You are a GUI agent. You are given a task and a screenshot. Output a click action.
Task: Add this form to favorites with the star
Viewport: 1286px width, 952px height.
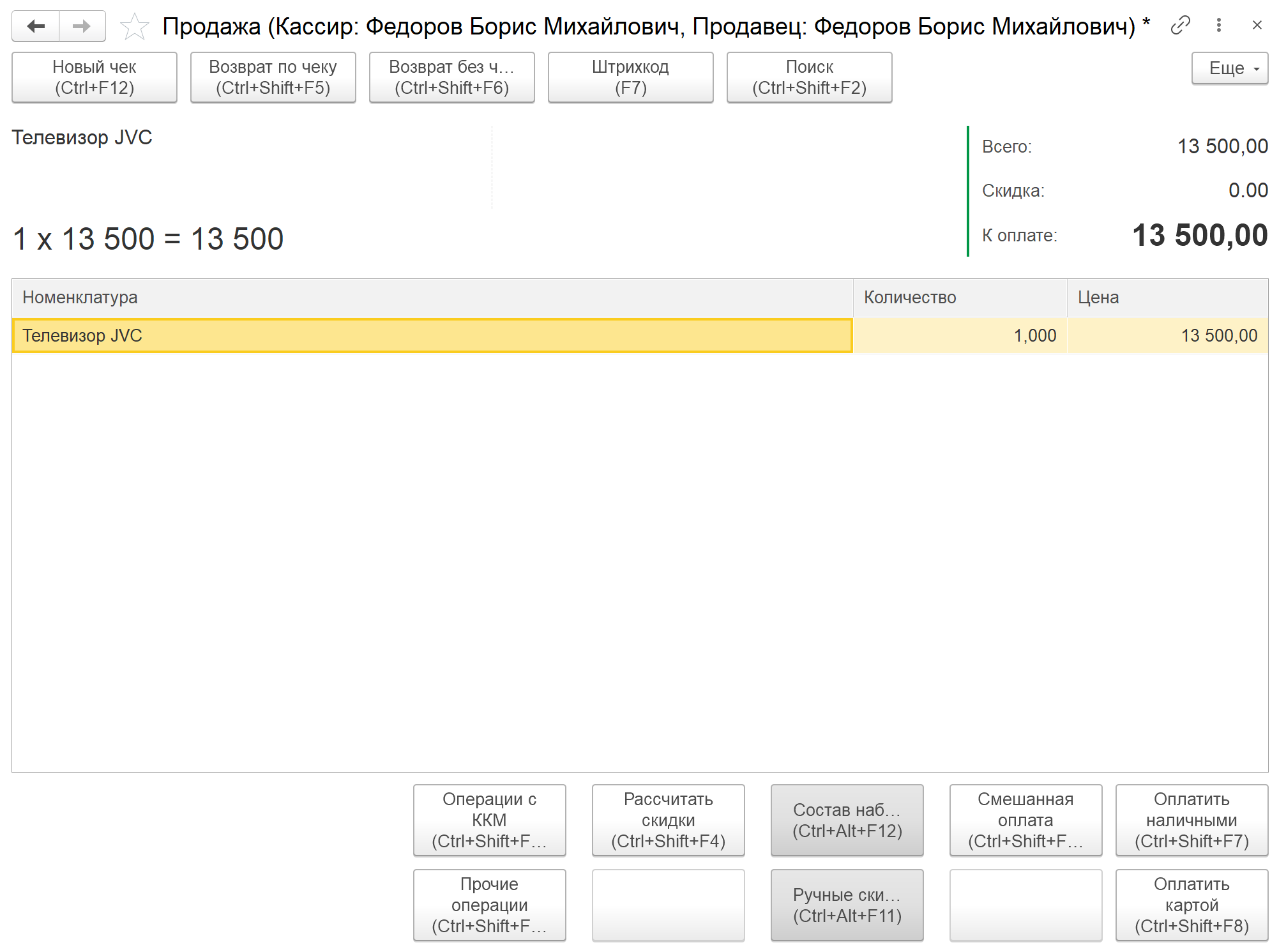point(134,27)
